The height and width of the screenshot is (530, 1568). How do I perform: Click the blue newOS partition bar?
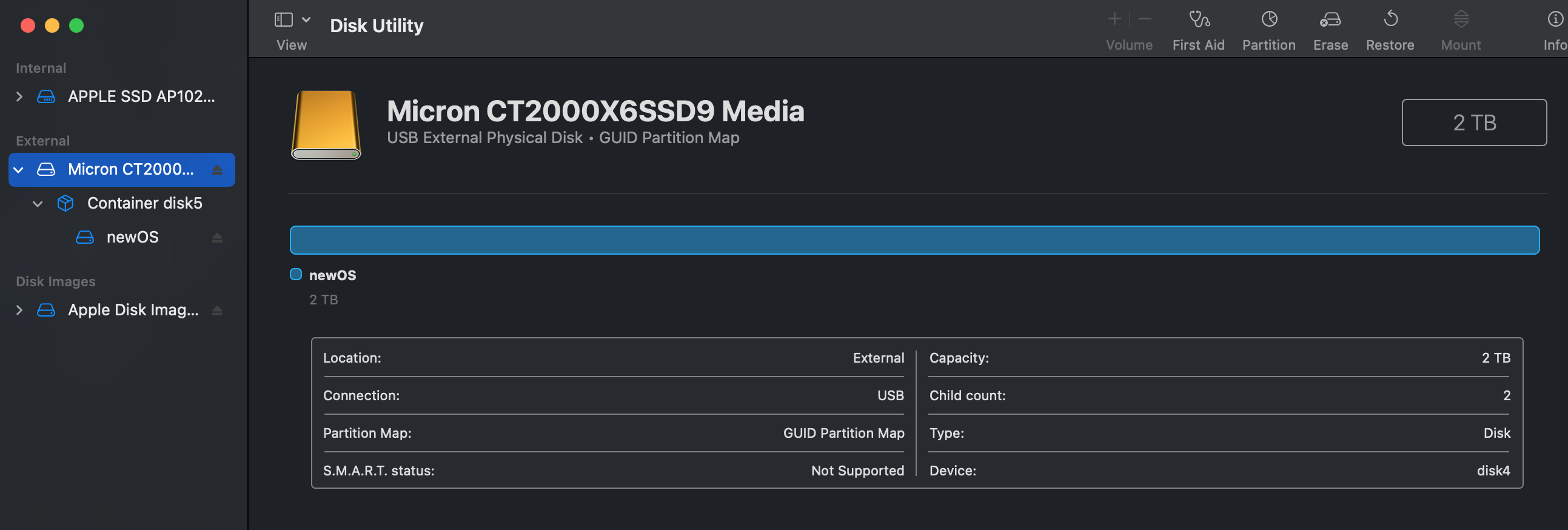(x=914, y=240)
